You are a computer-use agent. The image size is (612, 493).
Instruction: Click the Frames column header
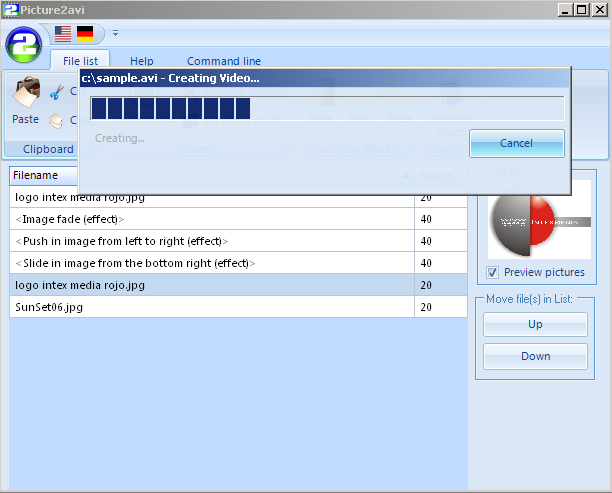click(440, 175)
